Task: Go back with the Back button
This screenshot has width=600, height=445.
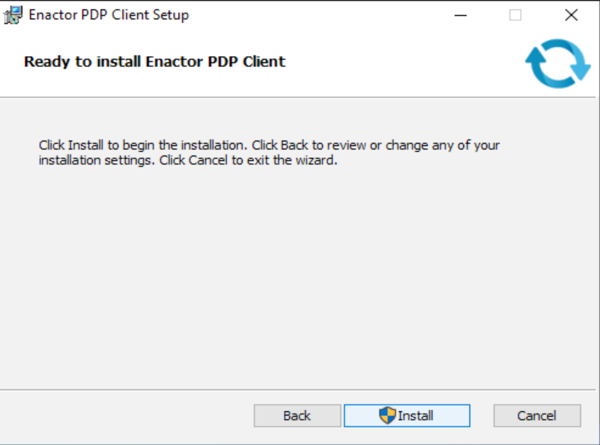Action: [297, 415]
